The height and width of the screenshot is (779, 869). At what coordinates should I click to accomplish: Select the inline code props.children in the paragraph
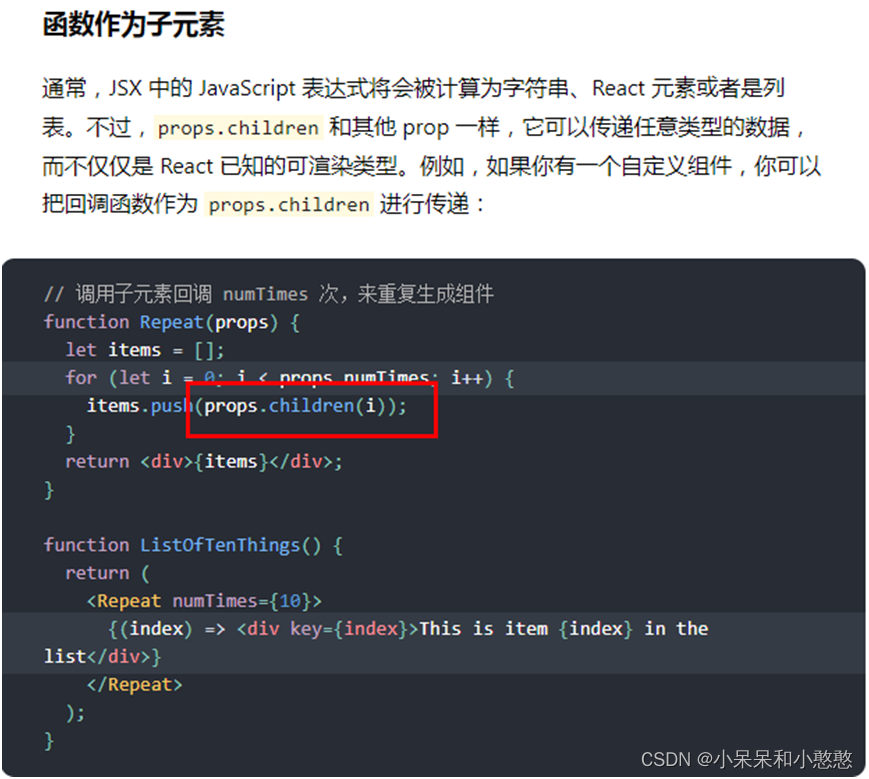point(237,128)
